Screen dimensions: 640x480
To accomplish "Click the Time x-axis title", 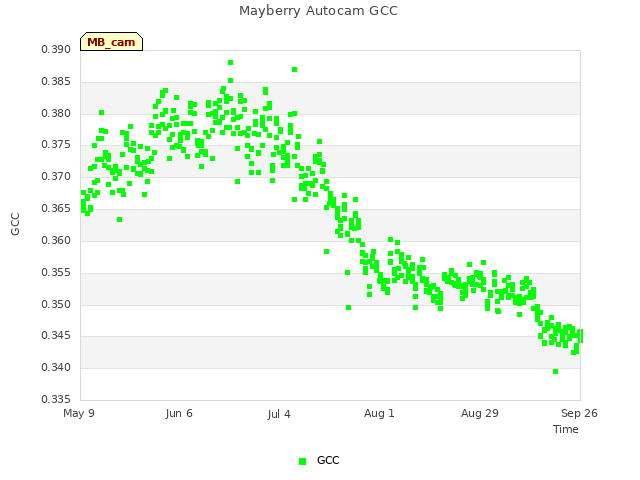I will (566, 429).
